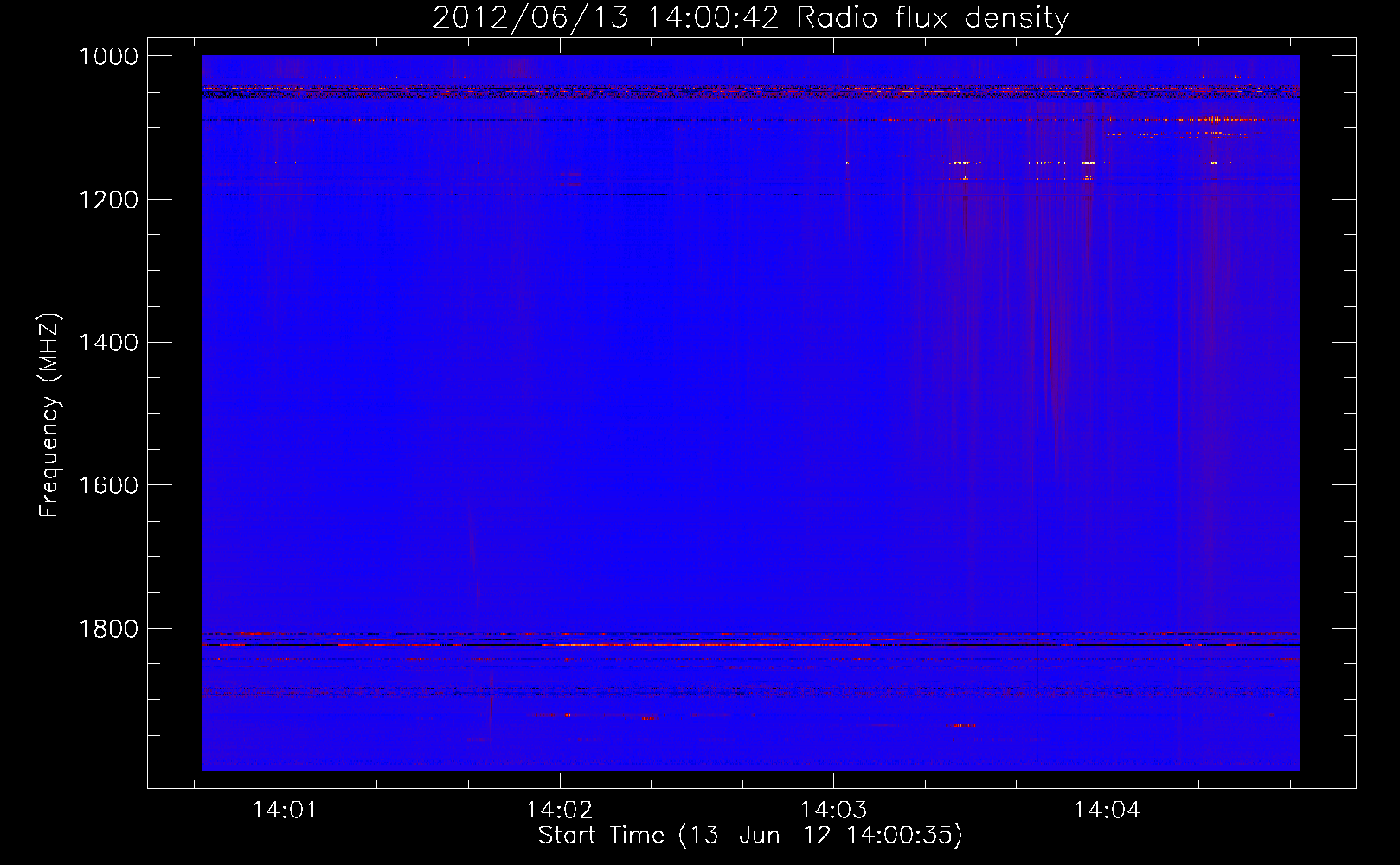Click the 1600 frequency tick label

pos(108,485)
